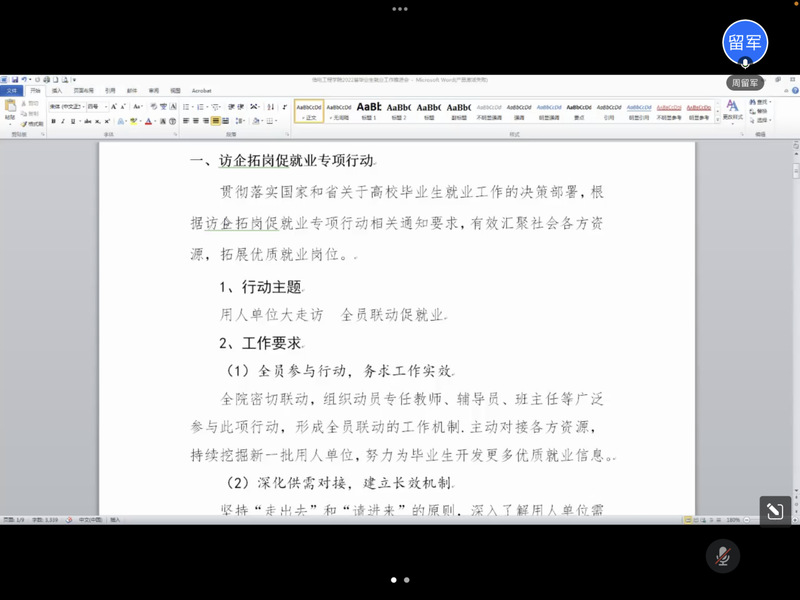Open the font name dropdown
This screenshot has height=600, width=800.
click(x=81, y=106)
